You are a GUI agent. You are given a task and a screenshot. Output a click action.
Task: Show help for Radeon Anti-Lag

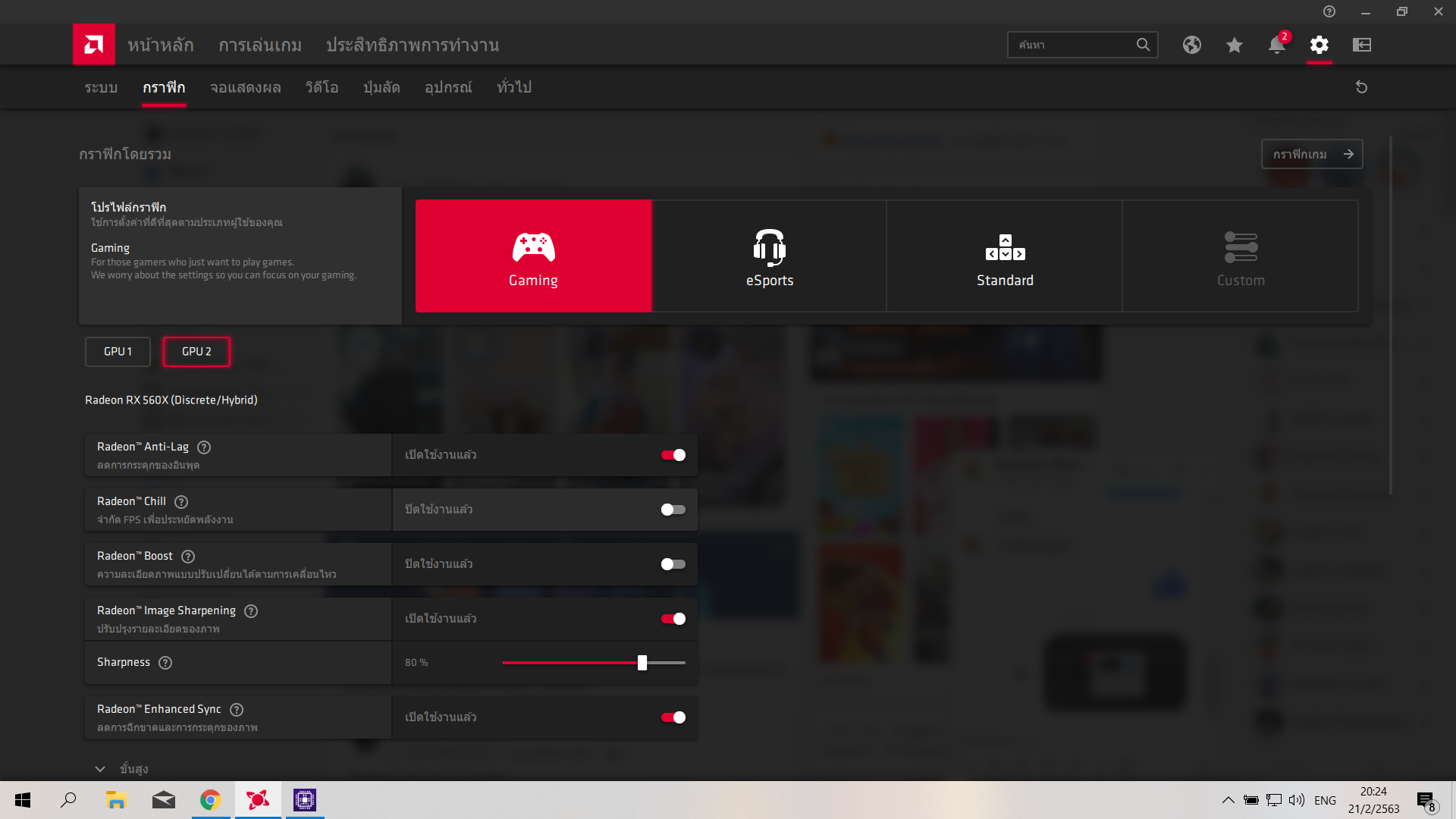[204, 447]
